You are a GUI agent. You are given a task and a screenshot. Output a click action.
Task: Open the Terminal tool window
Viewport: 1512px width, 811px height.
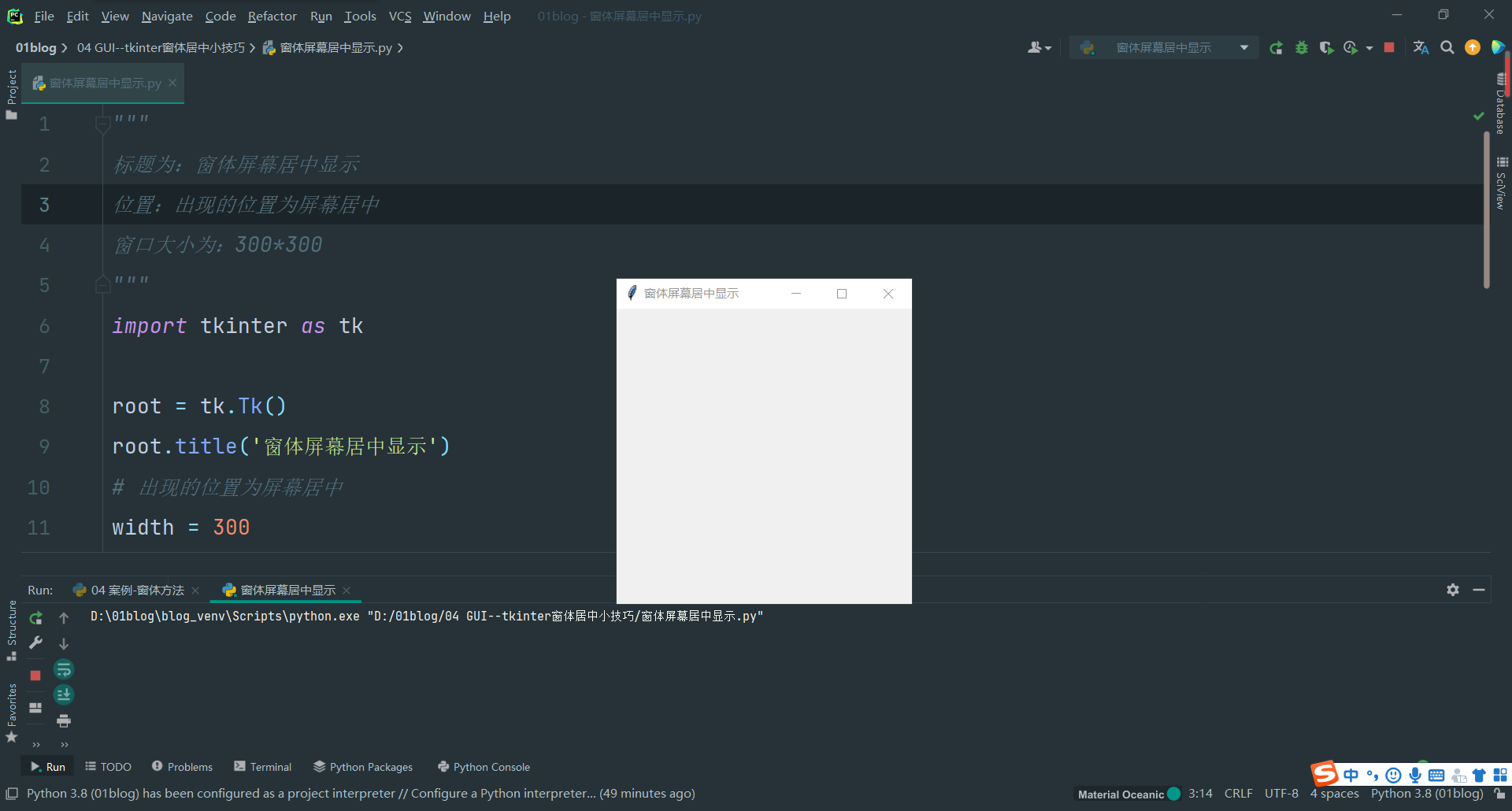pos(262,767)
